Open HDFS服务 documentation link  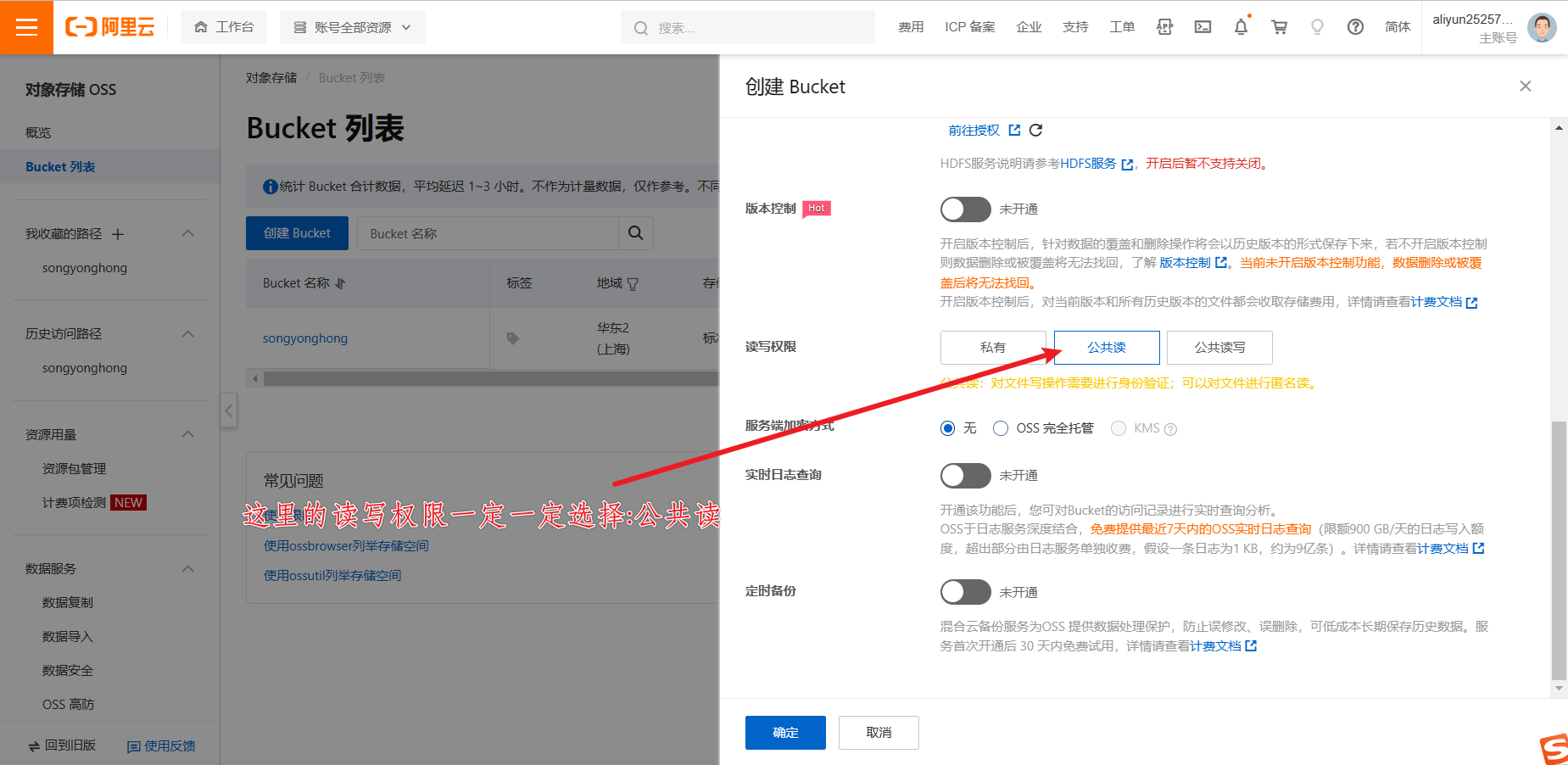tap(1088, 164)
